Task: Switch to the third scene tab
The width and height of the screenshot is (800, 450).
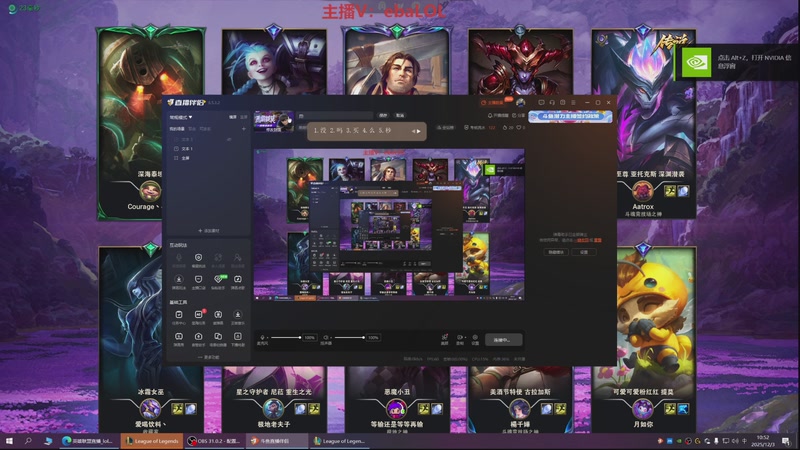Action: tap(205, 129)
